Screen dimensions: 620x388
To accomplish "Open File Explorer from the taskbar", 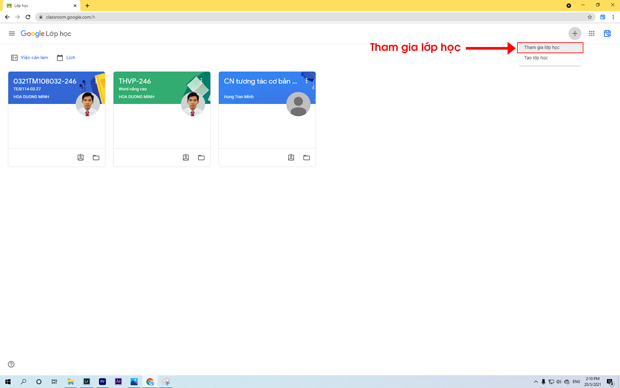I will [70, 382].
